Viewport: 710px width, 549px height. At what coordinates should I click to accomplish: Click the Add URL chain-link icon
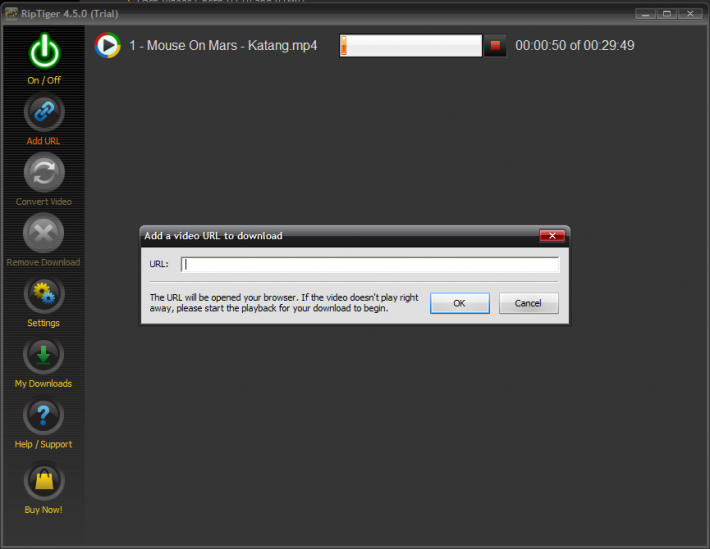tap(44, 111)
